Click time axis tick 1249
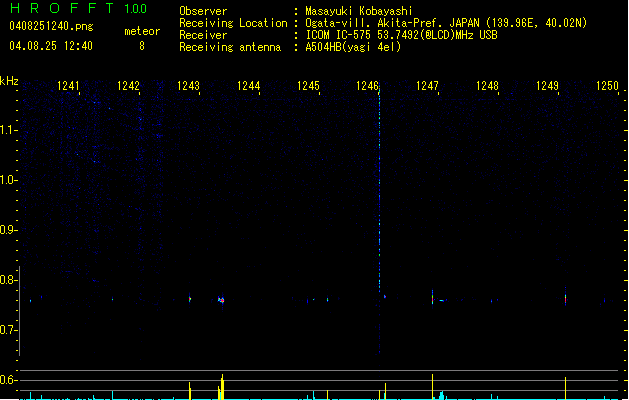The image size is (629, 400). click(x=548, y=86)
